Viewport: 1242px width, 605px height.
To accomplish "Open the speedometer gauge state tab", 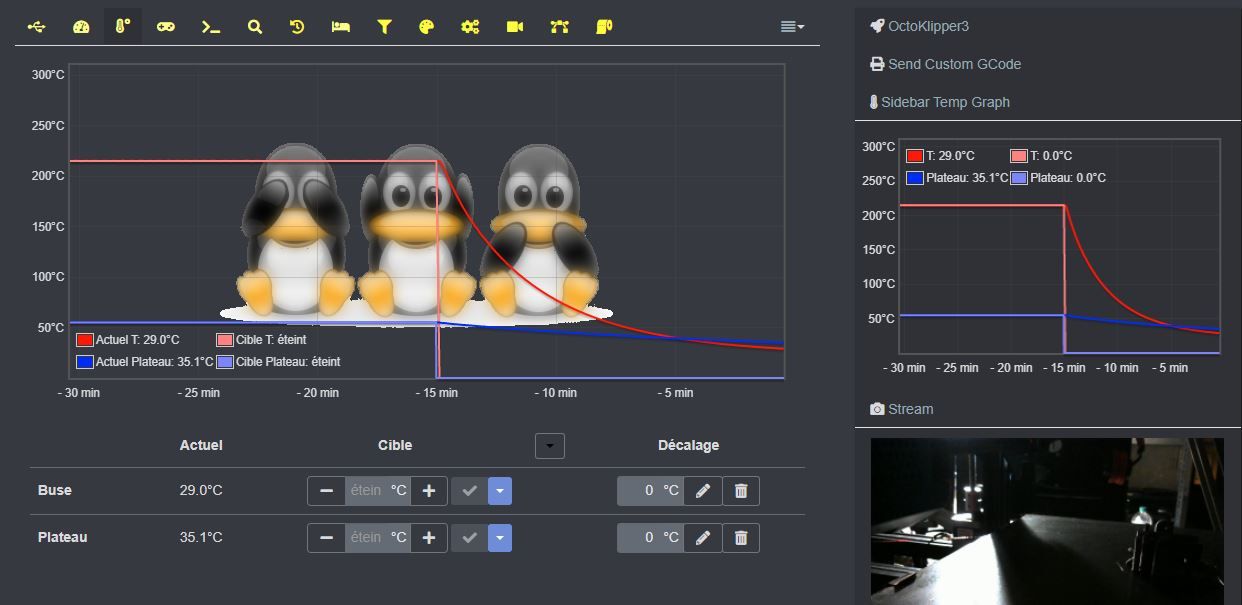I will tap(81, 27).
